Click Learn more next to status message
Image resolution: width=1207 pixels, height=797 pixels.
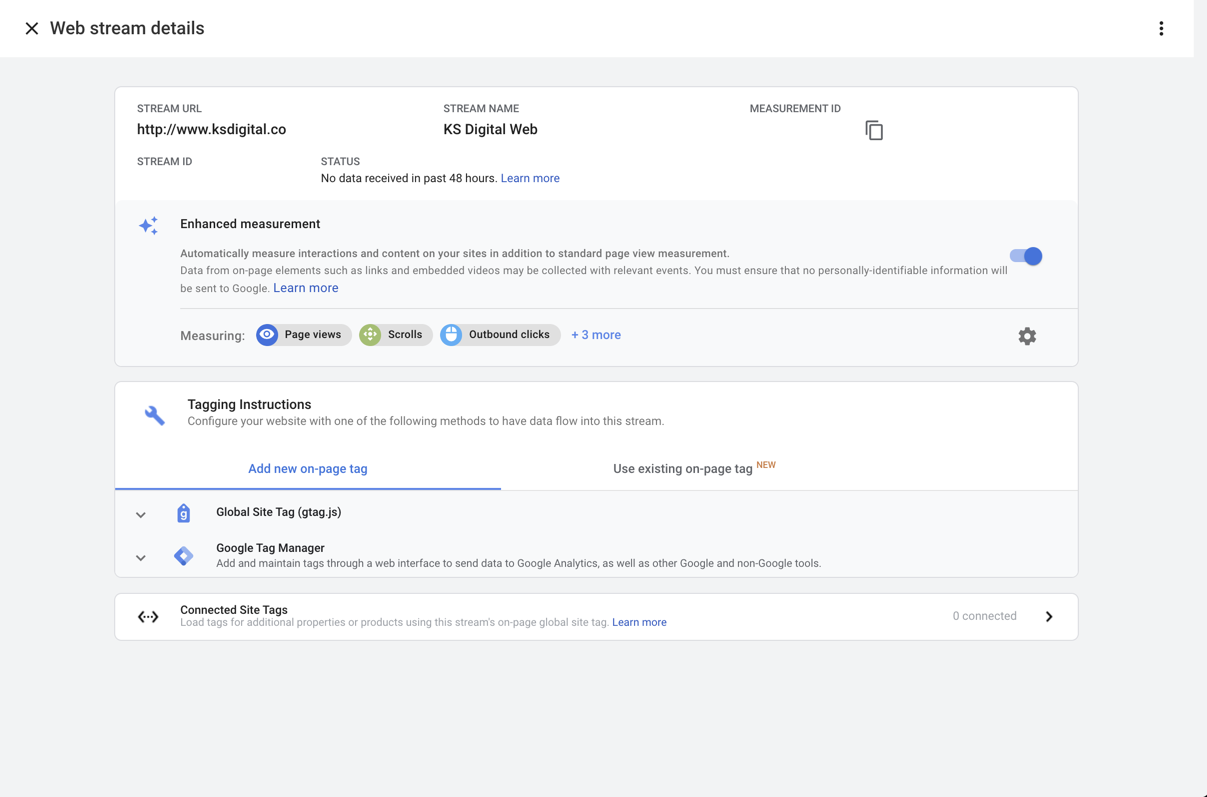point(530,178)
